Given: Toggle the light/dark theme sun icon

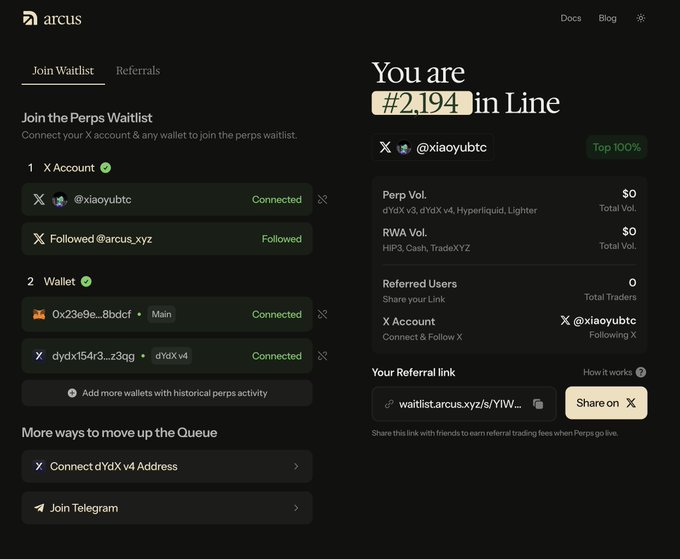Looking at the screenshot, I should (641, 18).
